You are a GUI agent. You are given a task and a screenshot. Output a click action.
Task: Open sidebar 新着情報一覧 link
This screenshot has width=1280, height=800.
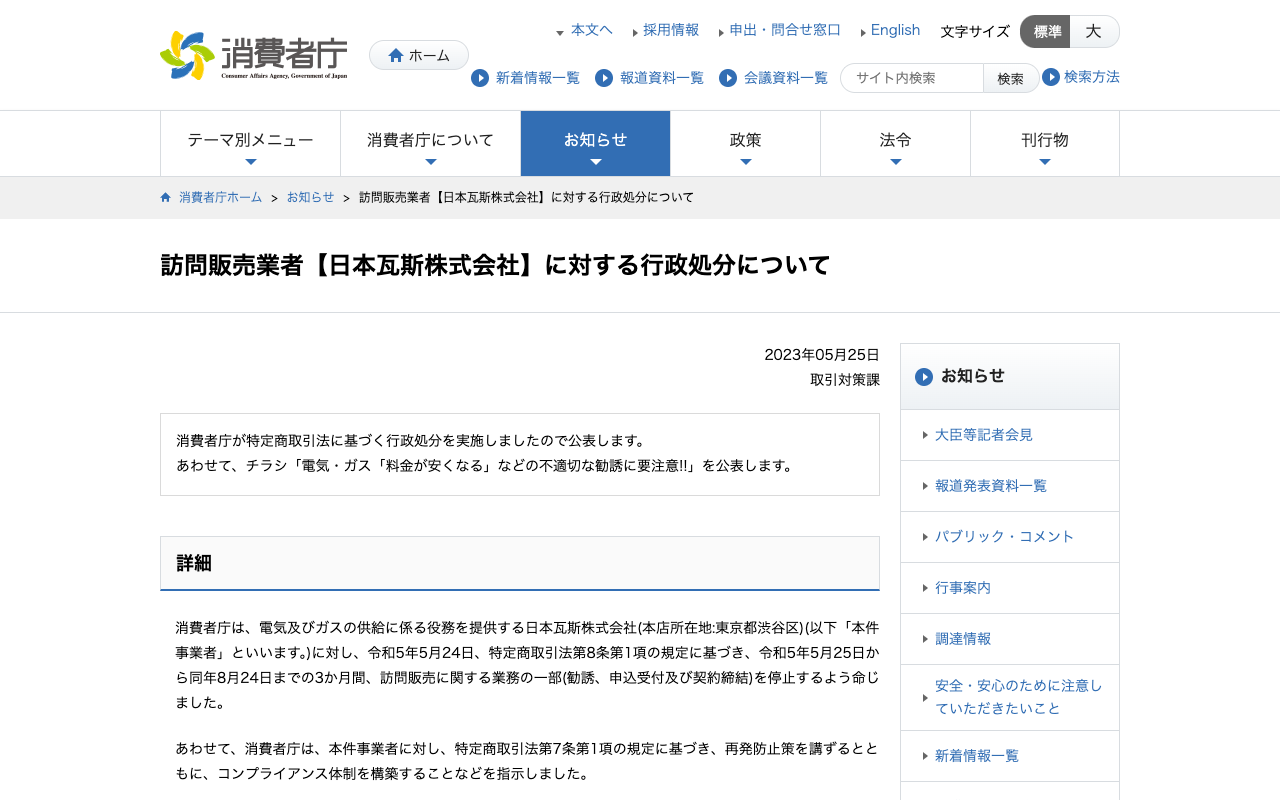[x=977, y=756]
